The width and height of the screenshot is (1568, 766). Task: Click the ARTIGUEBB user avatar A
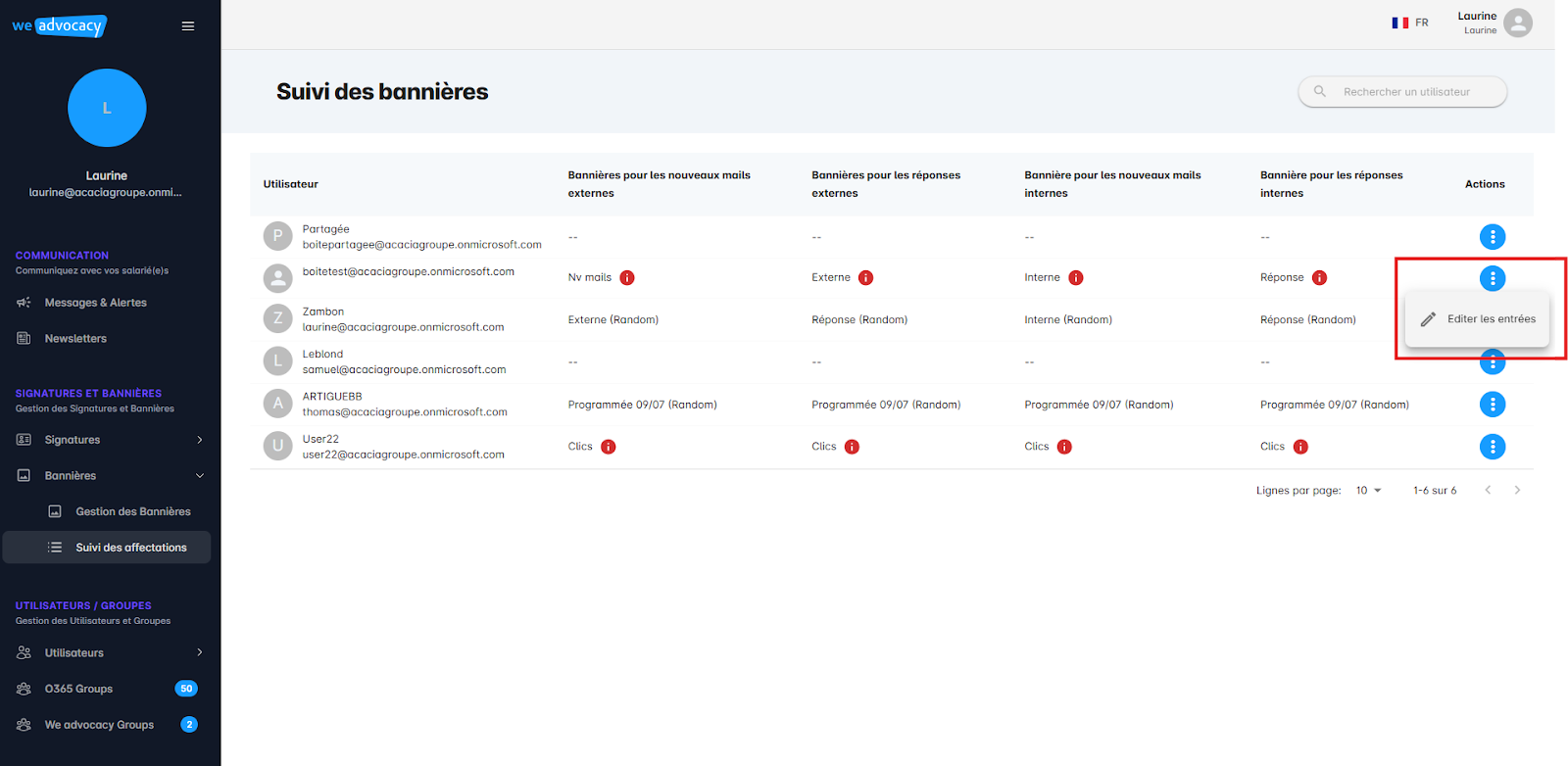[x=278, y=404]
